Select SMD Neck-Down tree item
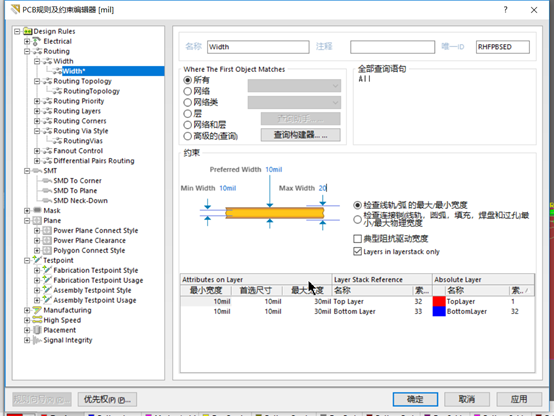 81,200
